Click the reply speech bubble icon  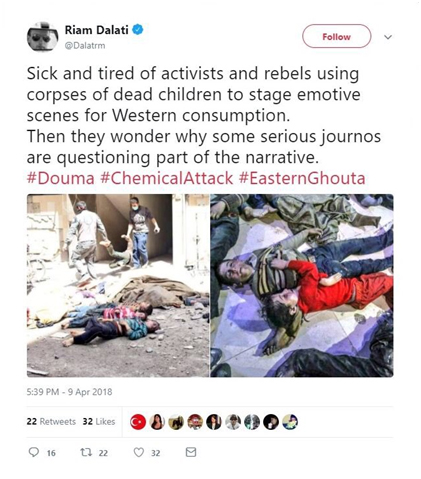click(x=34, y=452)
